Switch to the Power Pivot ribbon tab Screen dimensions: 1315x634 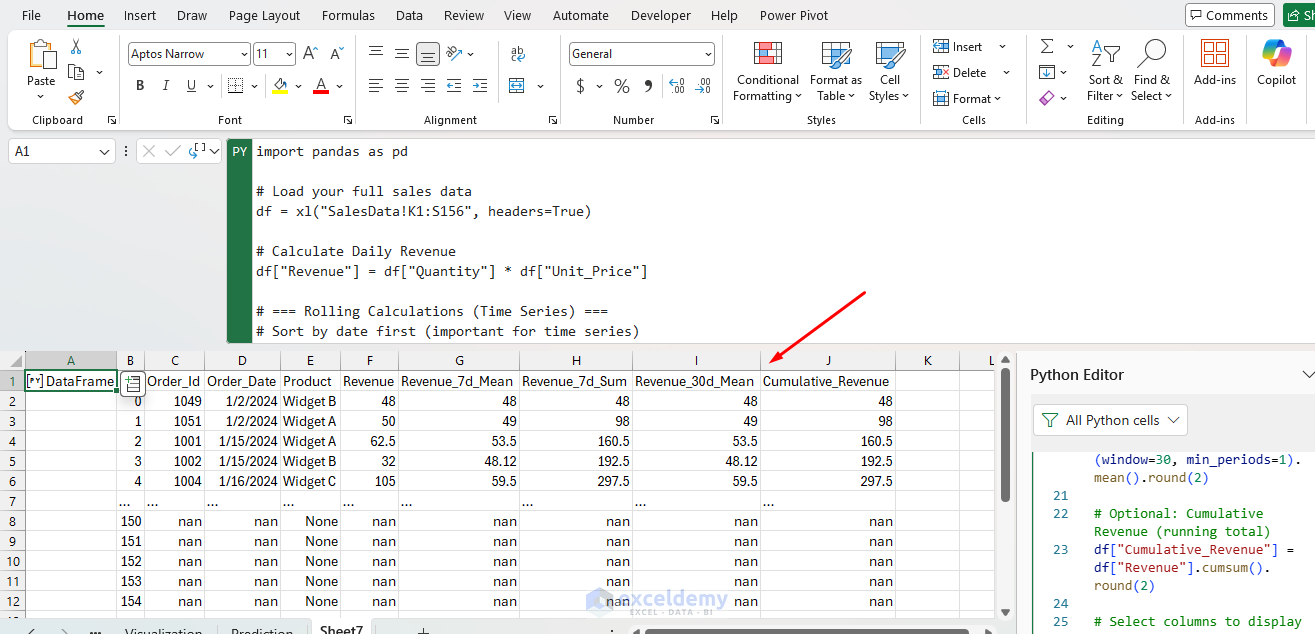794,15
